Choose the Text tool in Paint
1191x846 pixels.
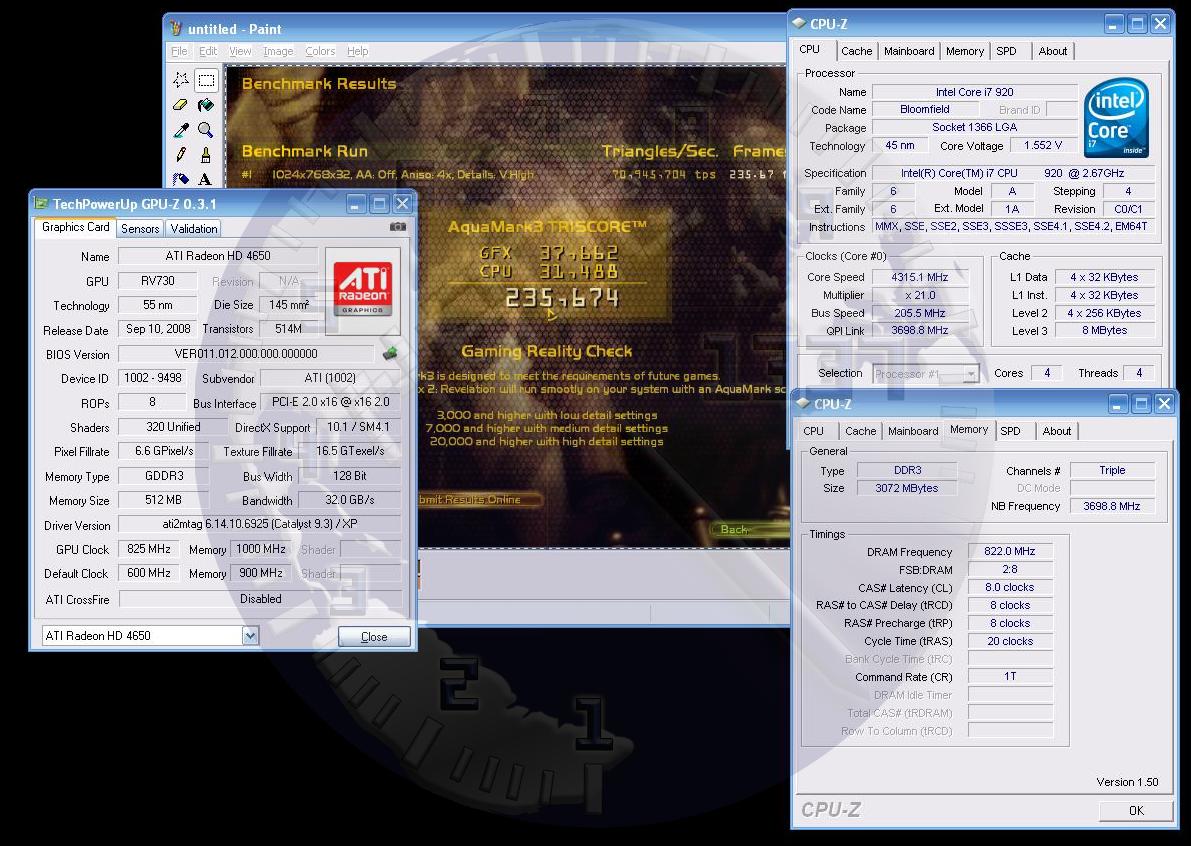tap(206, 179)
